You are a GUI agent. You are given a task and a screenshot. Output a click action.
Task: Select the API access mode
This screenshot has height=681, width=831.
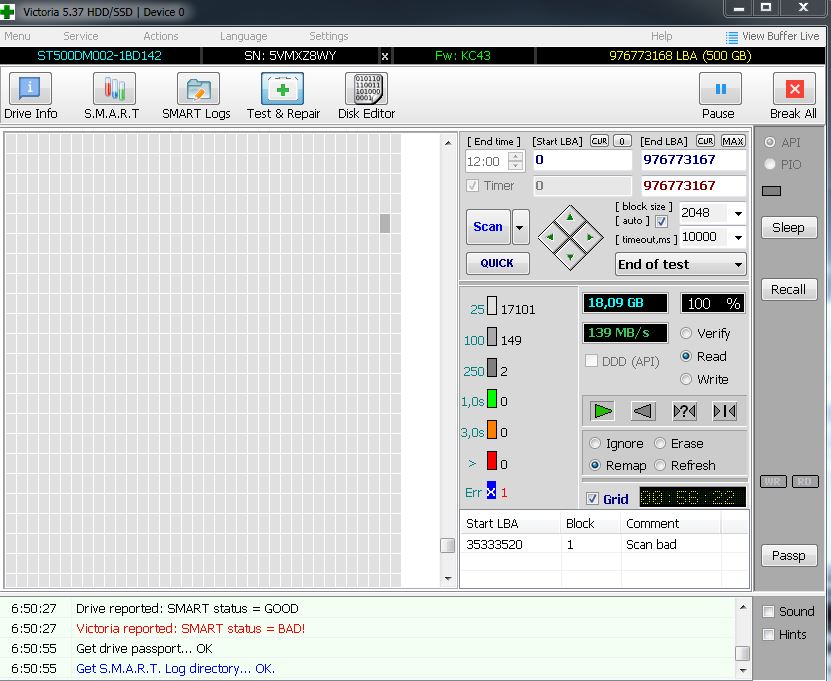click(x=770, y=142)
